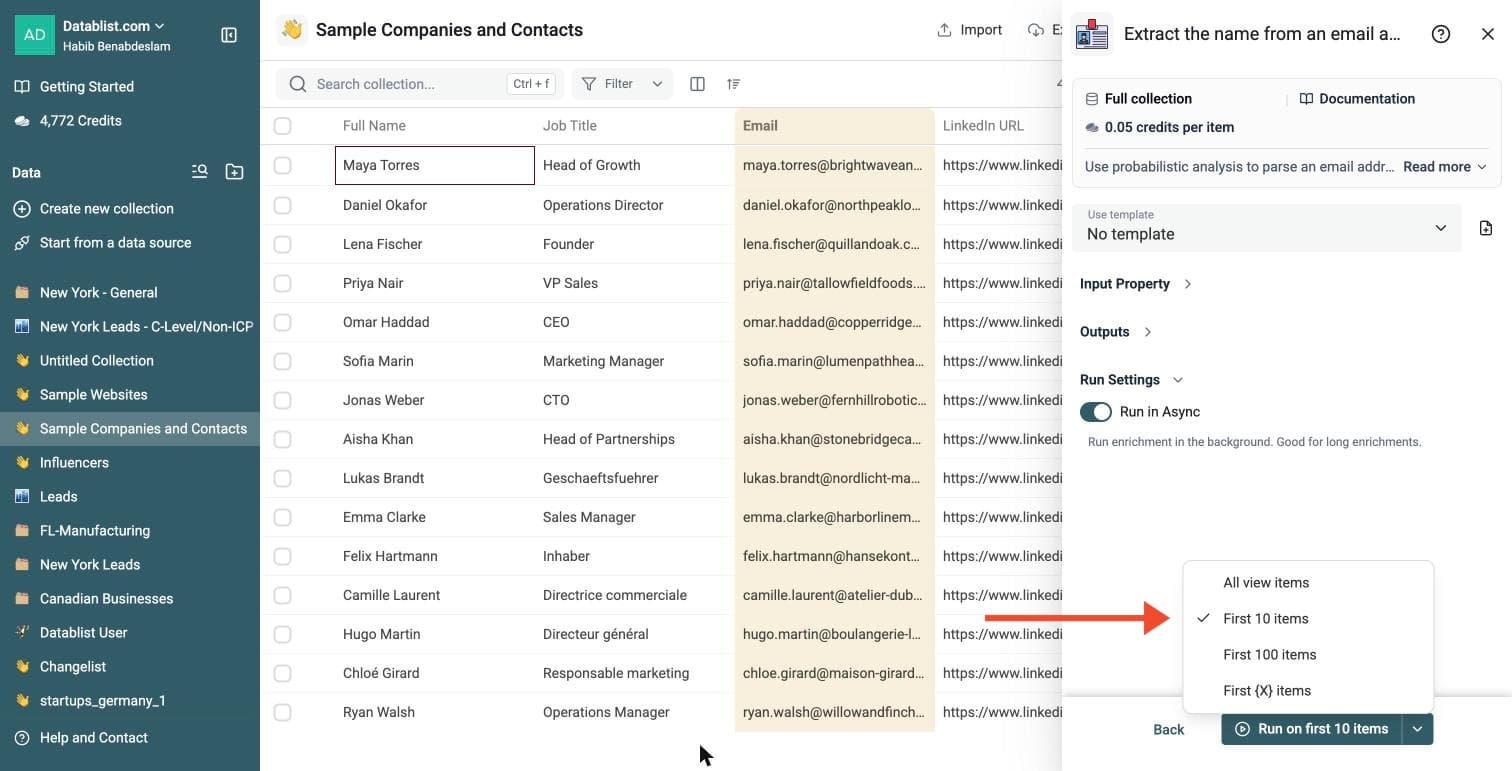Image resolution: width=1512 pixels, height=771 pixels.
Task: Click Run on first 10 items
Action: click(1312, 729)
